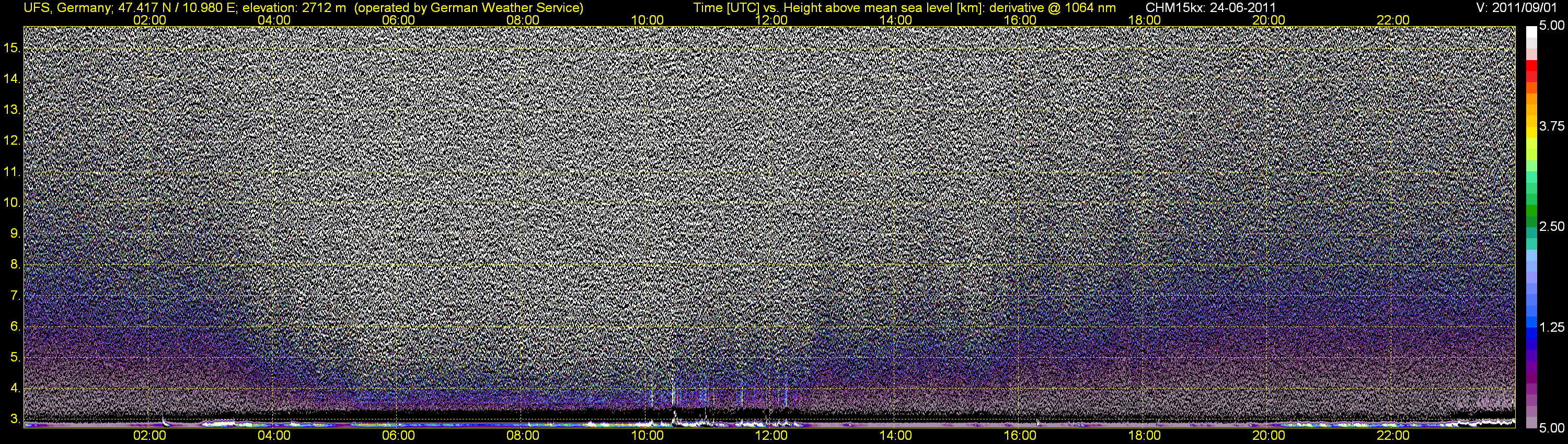Click the '9.' km height axis label
This screenshot has width=1568, height=444.
[15, 233]
